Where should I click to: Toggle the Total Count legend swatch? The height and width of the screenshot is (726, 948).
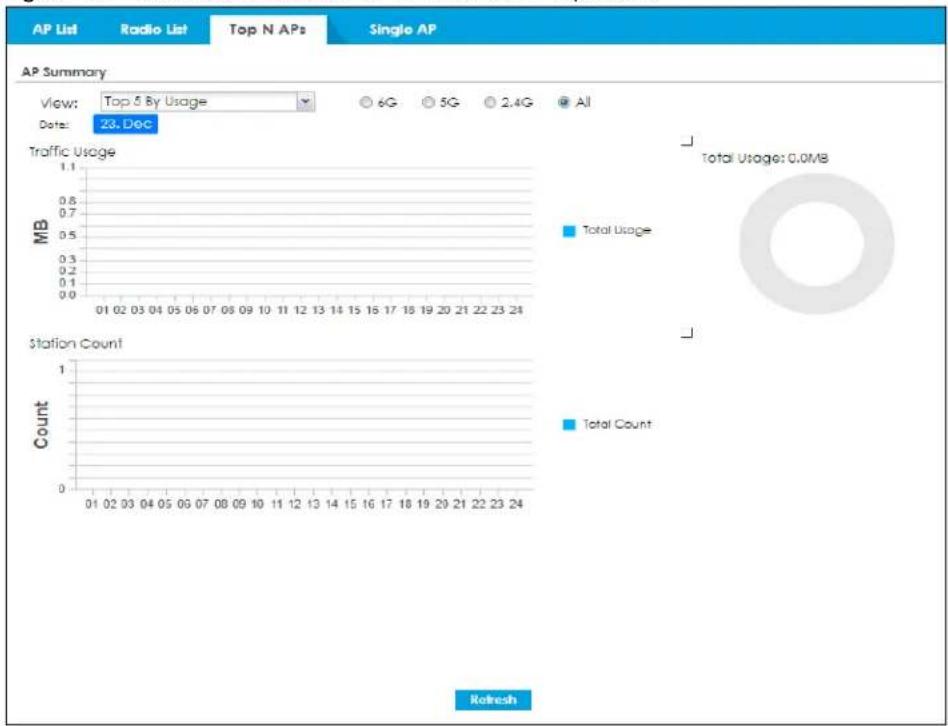click(569, 425)
